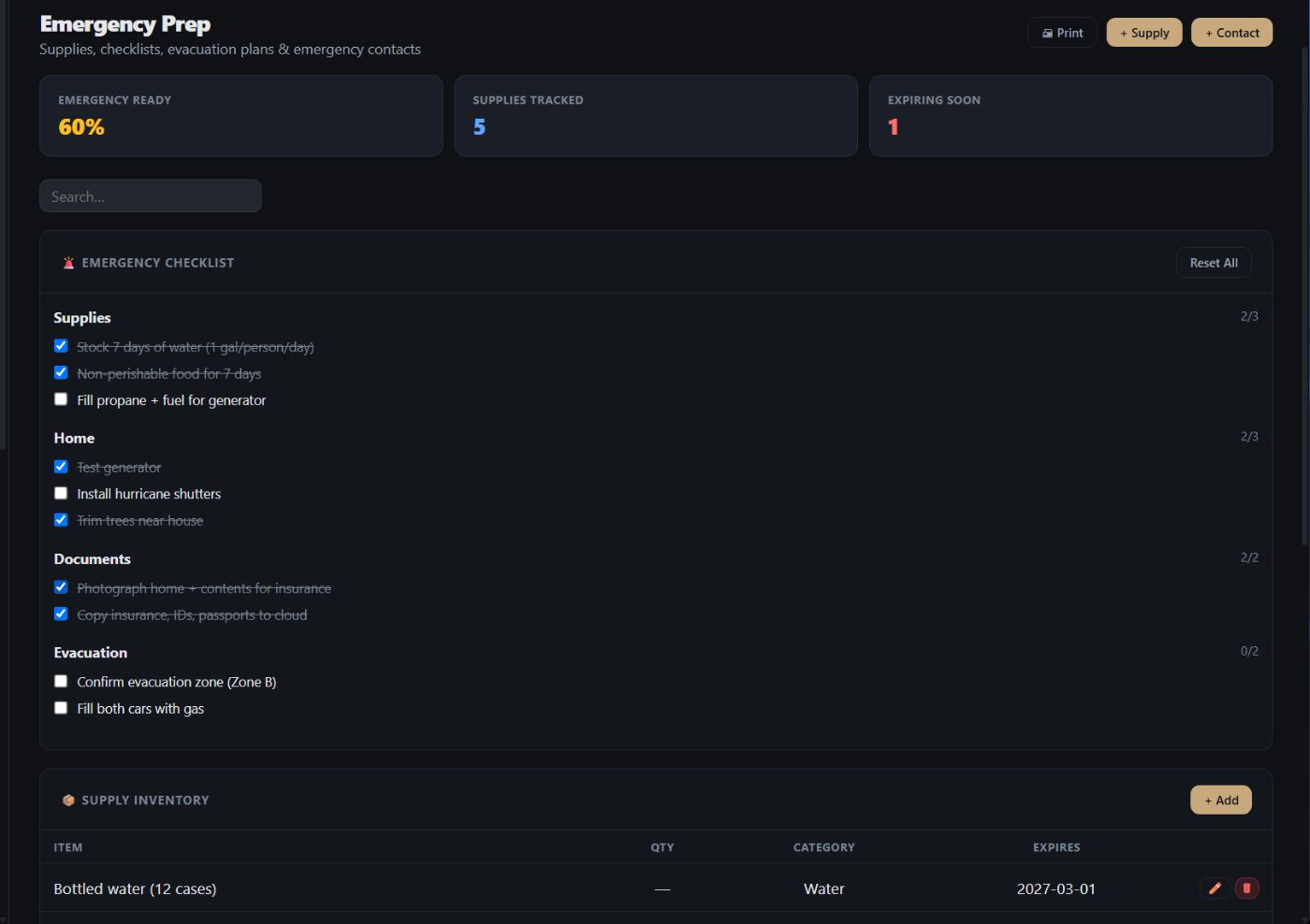This screenshot has height=924, width=1310.
Task: Check off Fill propane + fuel for generator
Action: [x=61, y=399]
